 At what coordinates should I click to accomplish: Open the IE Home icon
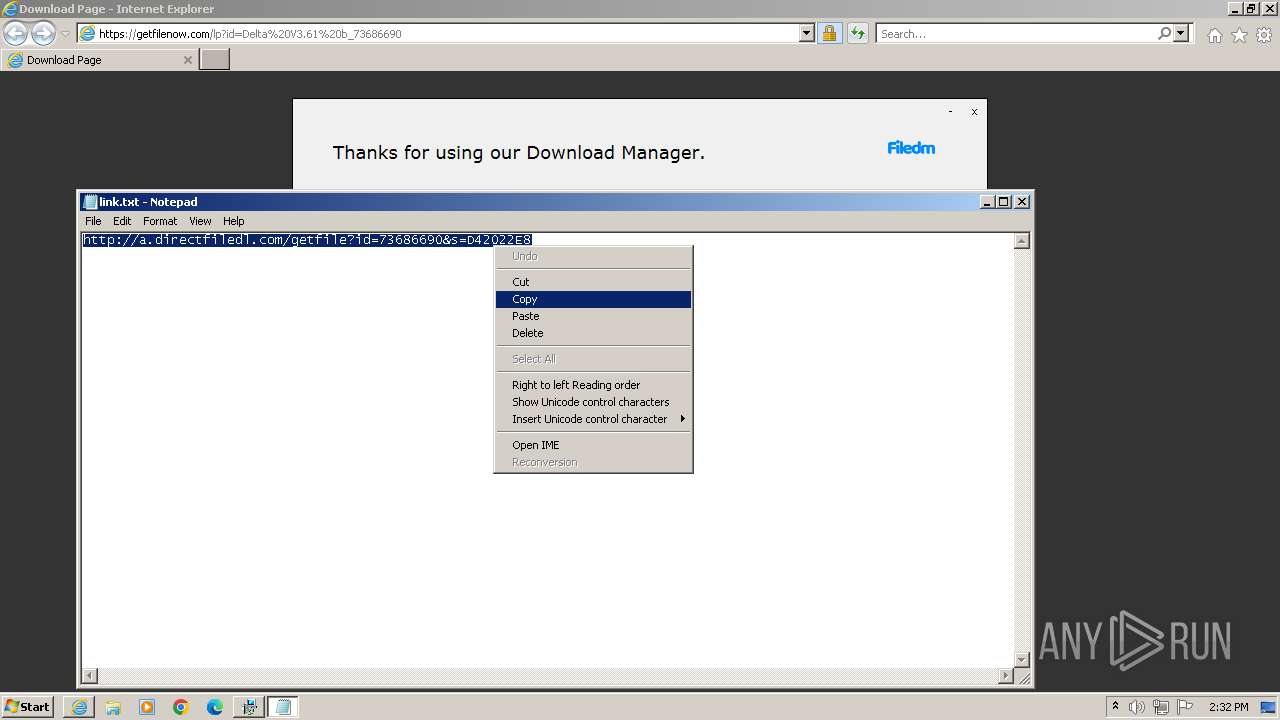[1214, 35]
